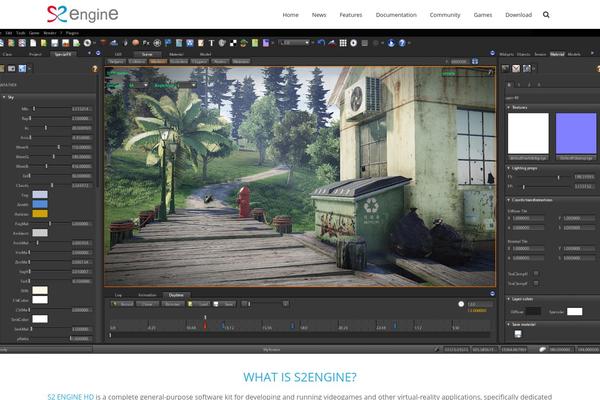Click the orange question mark in SpecialFX panel

[95, 69]
